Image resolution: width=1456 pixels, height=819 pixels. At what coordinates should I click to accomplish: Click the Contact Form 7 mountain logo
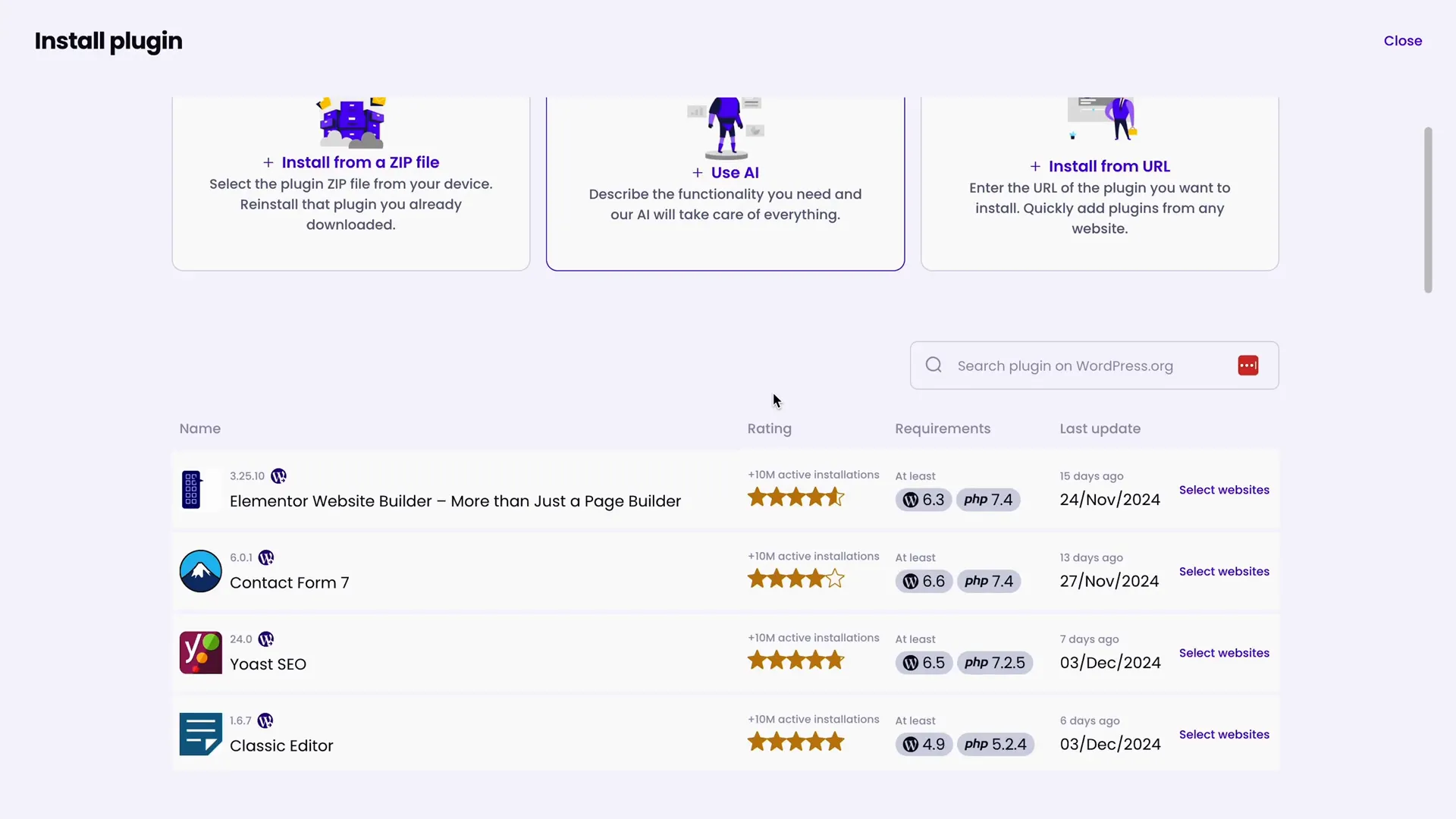[x=201, y=571]
